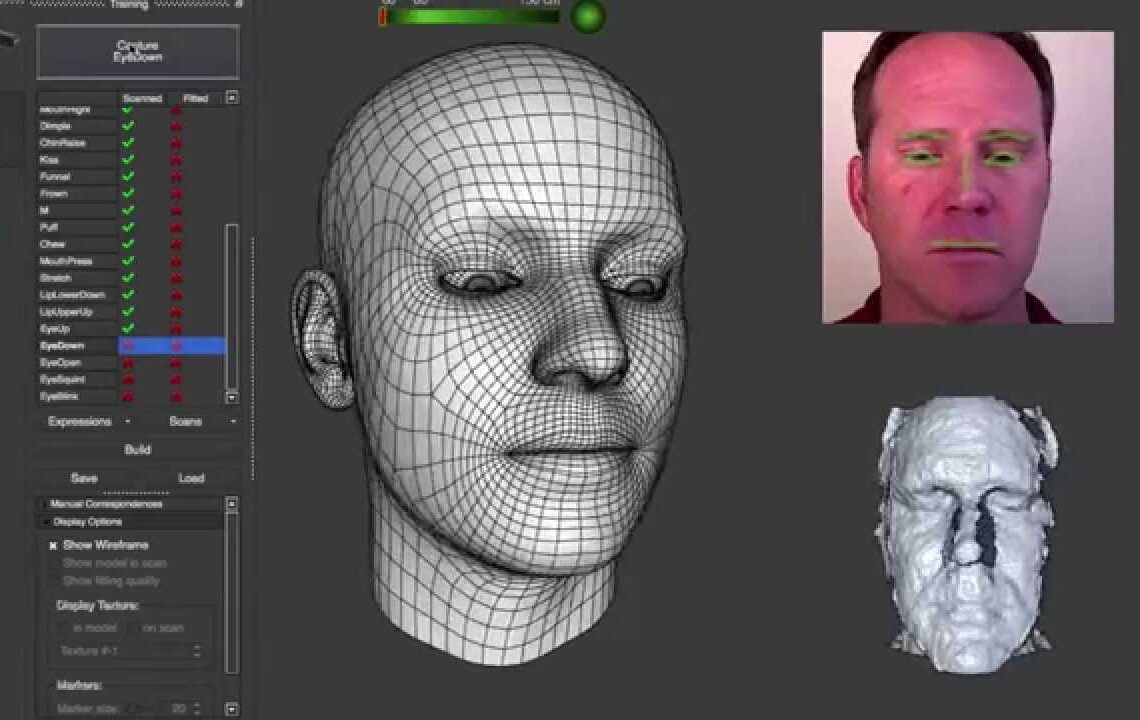Click the red X in Dimple's Fitted column
Screen dimensions: 1140x720
tap(176, 125)
